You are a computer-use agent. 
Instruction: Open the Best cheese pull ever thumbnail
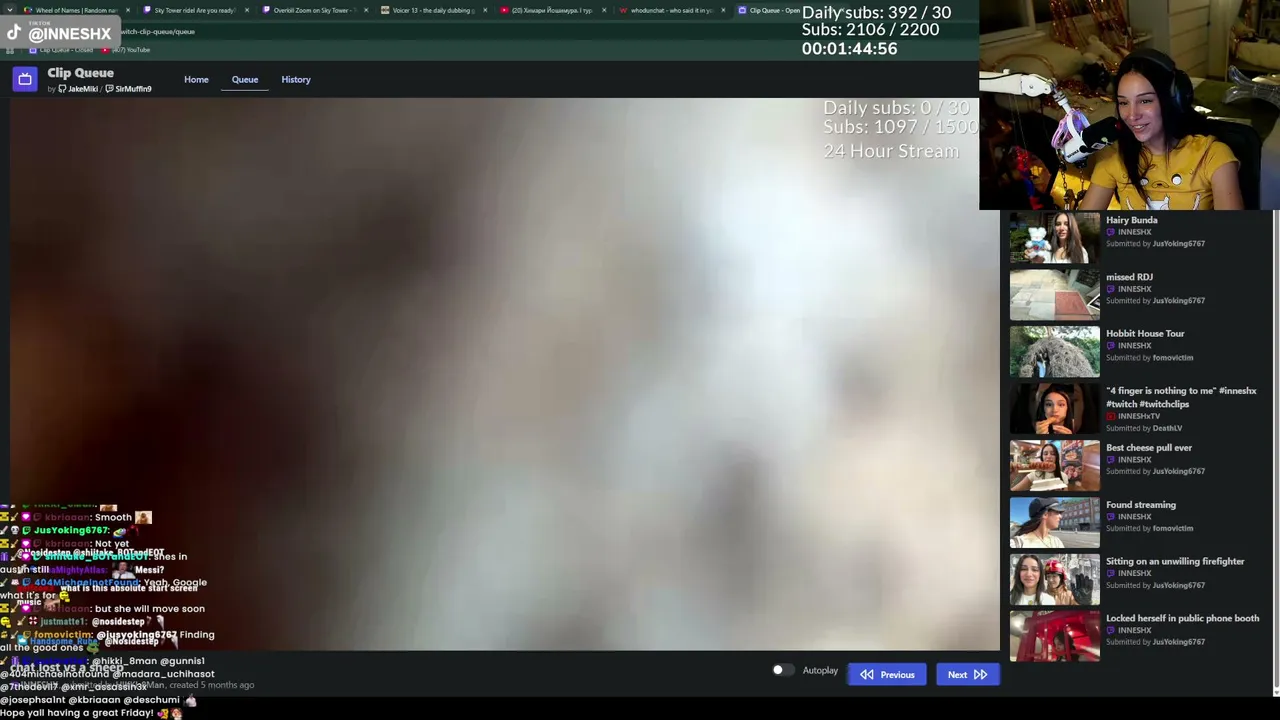pos(1054,466)
